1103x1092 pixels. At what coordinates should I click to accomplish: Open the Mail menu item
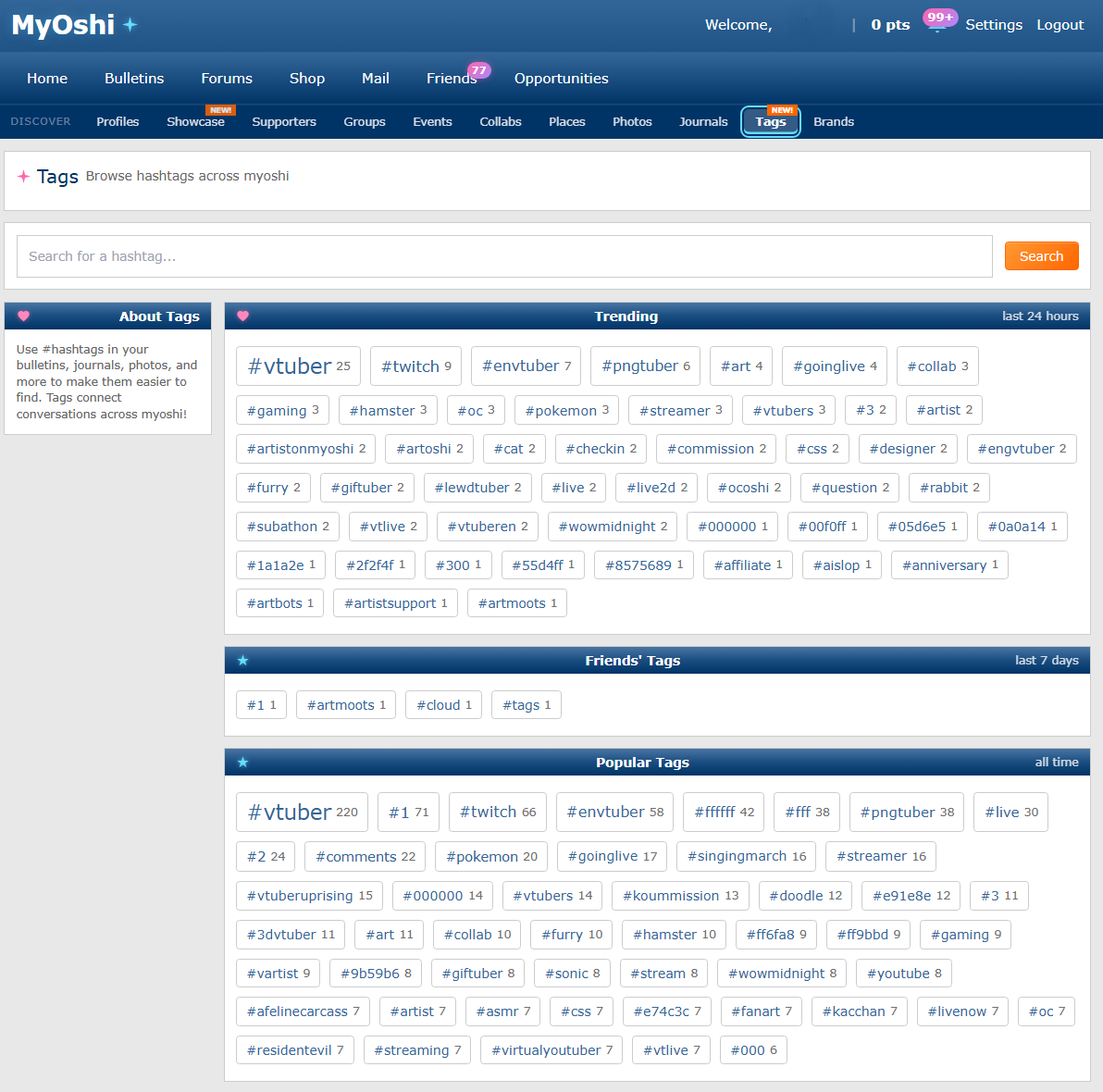coord(376,78)
